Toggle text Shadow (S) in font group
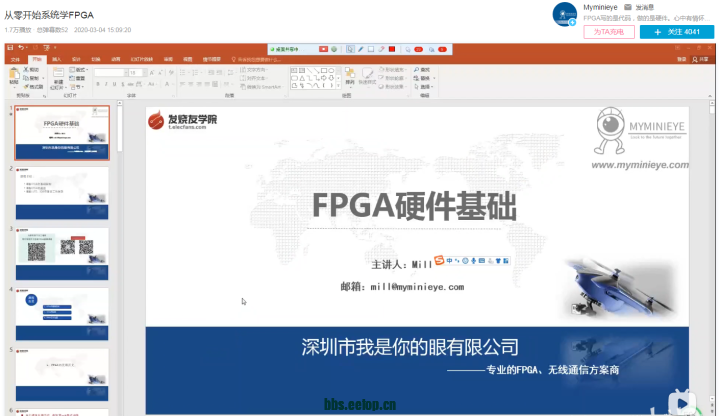The height and width of the screenshot is (416, 720). (123, 84)
